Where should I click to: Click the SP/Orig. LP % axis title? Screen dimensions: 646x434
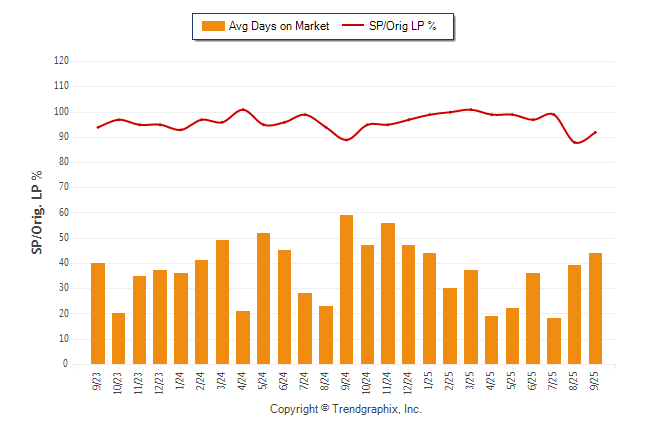[x=37, y=212]
